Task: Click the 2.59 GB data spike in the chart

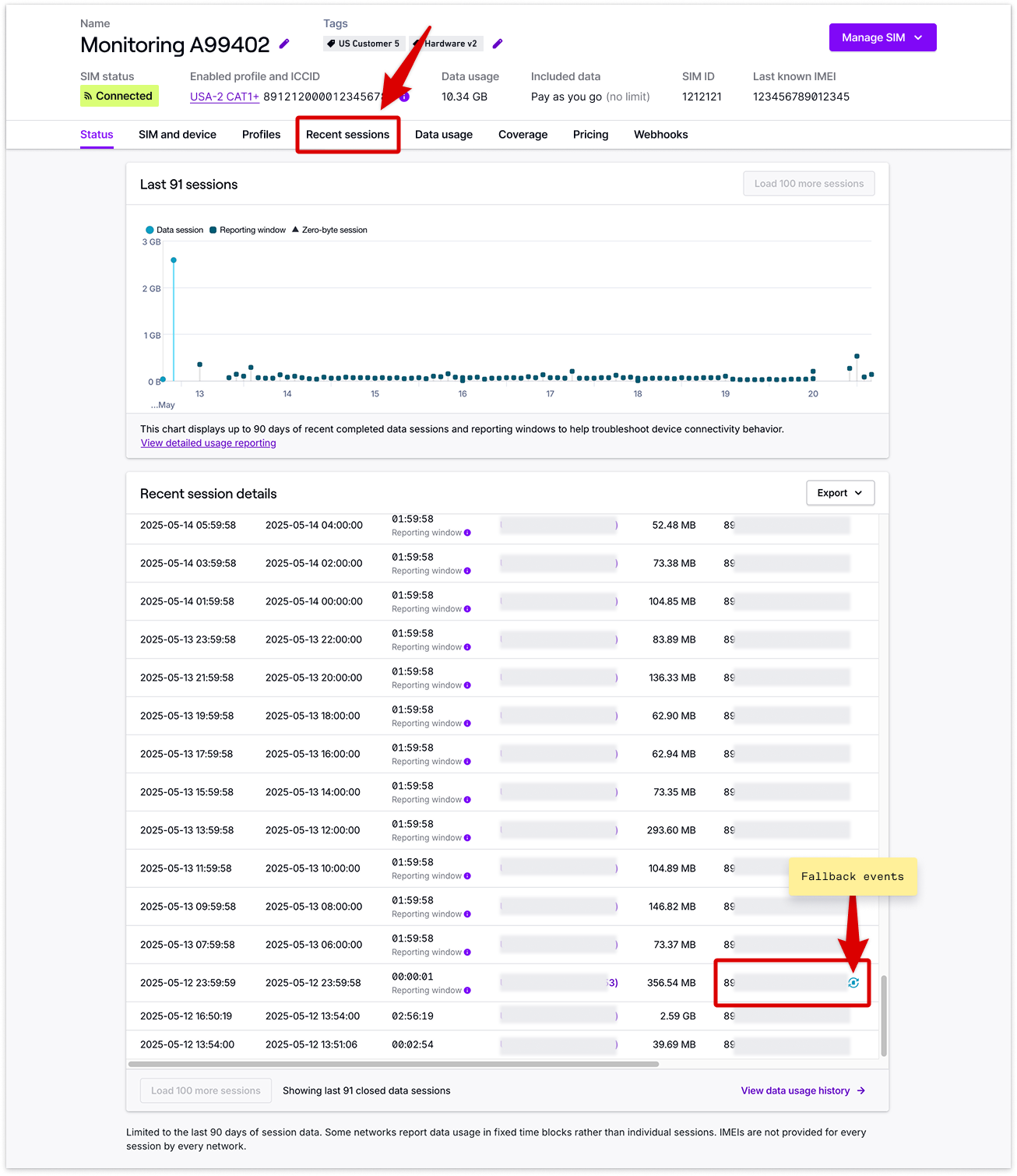Action: tap(174, 260)
